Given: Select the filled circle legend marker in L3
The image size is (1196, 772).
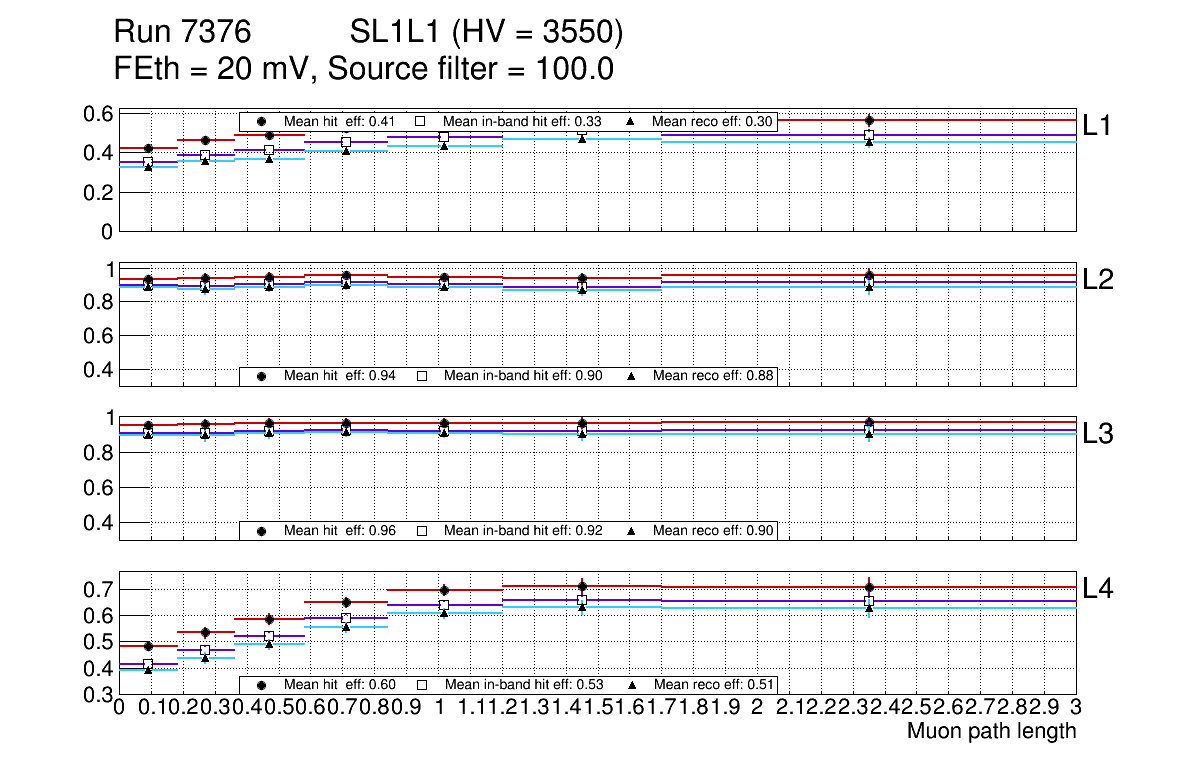Looking at the screenshot, I should click(262, 531).
